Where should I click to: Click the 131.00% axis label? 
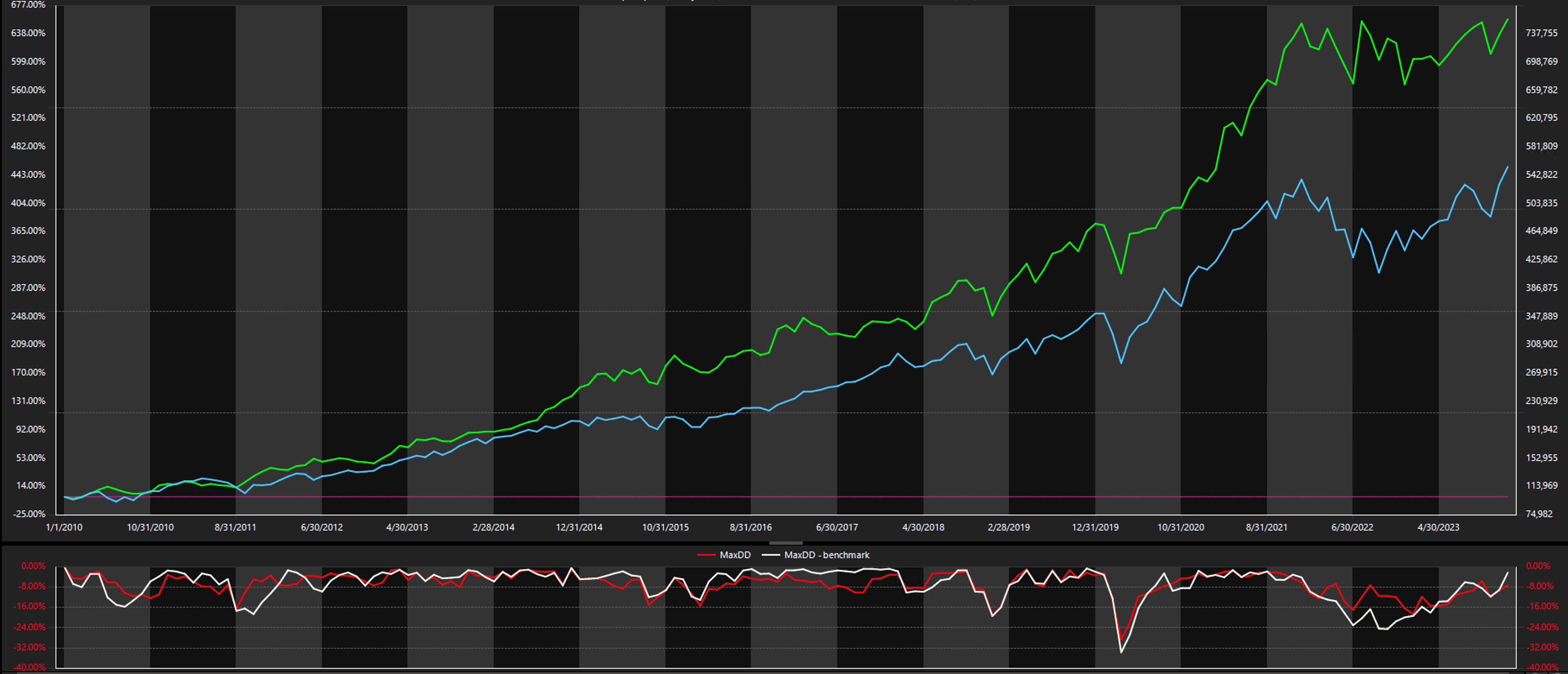pos(28,401)
